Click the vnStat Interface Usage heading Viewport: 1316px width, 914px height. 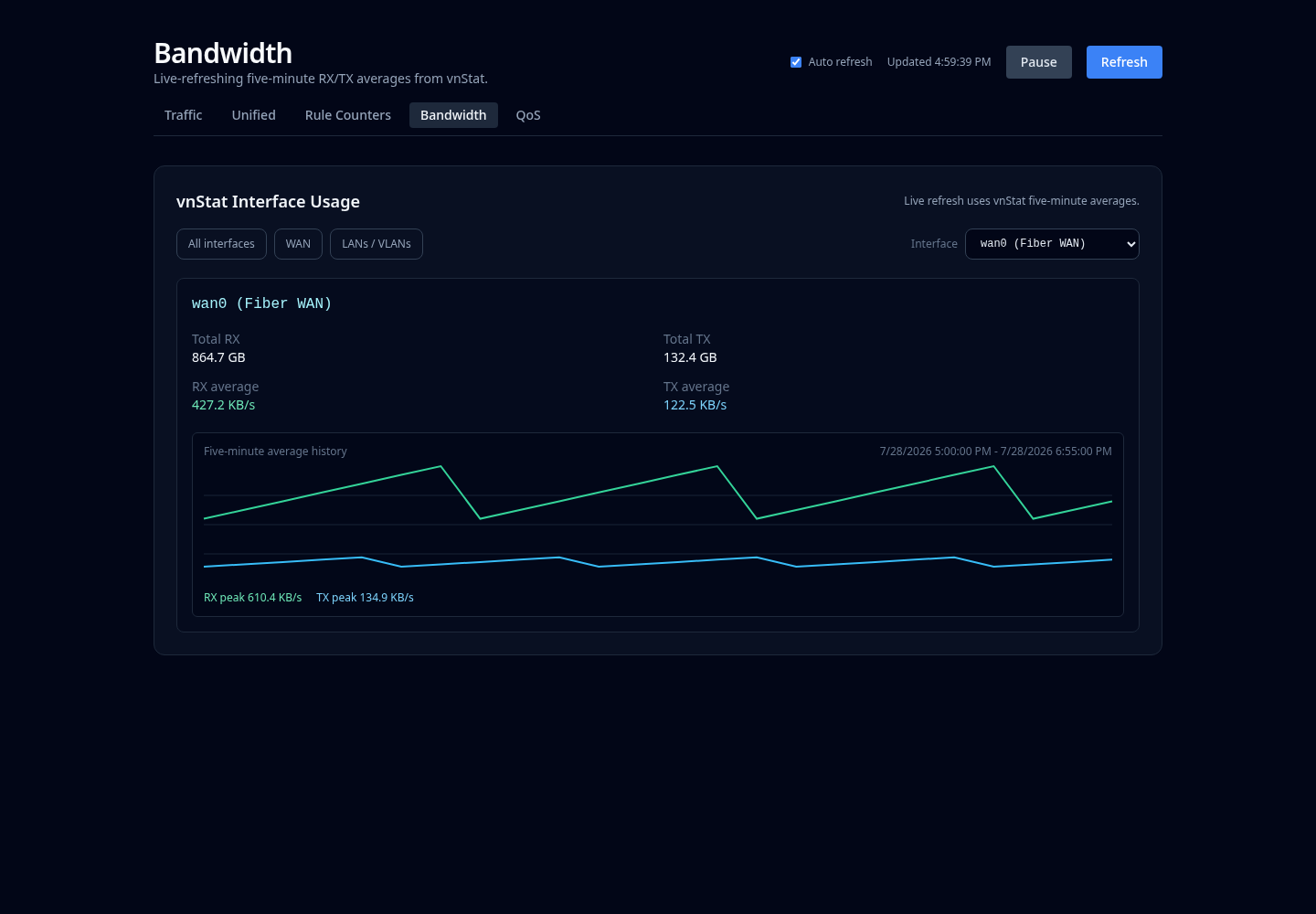click(268, 202)
